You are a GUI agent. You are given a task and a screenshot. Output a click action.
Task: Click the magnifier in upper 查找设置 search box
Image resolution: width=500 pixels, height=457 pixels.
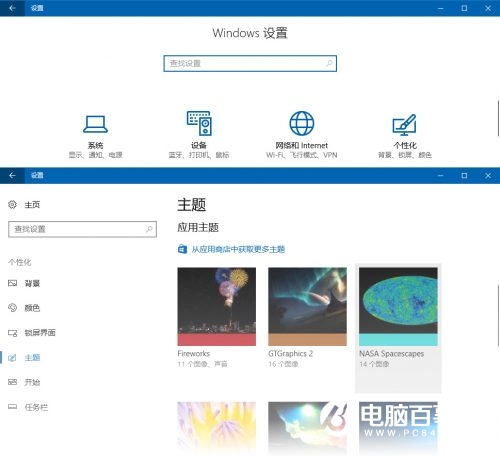(329, 63)
